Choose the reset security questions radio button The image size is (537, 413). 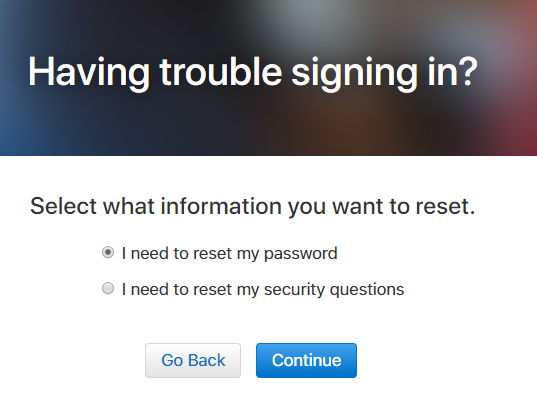pyautogui.click(x=108, y=288)
